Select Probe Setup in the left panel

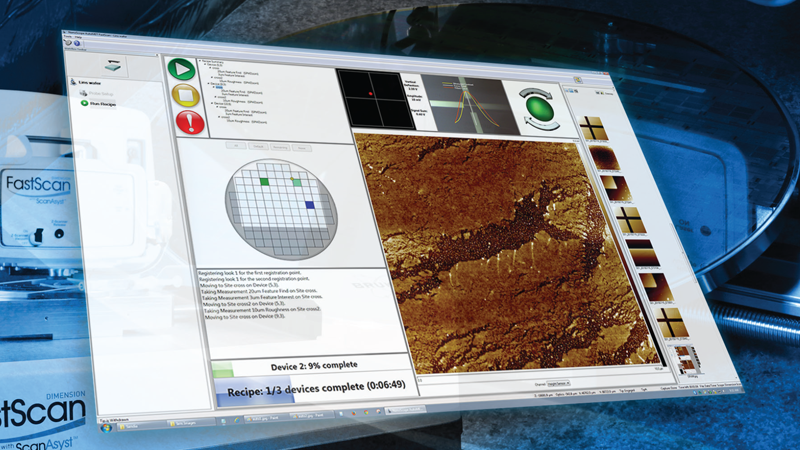100,92
